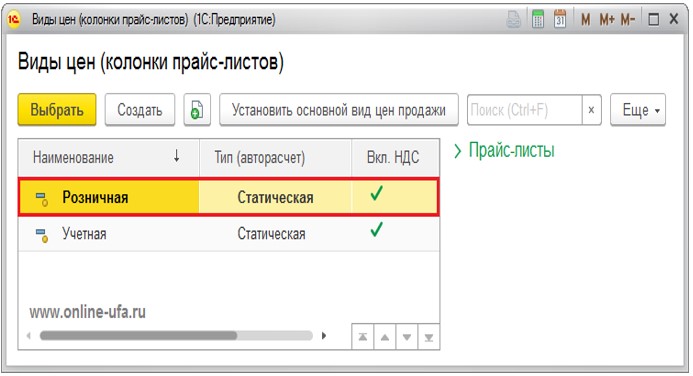Click the Учетная row price-type icon
The width and height of the screenshot is (693, 376).
tap(42, 235)
